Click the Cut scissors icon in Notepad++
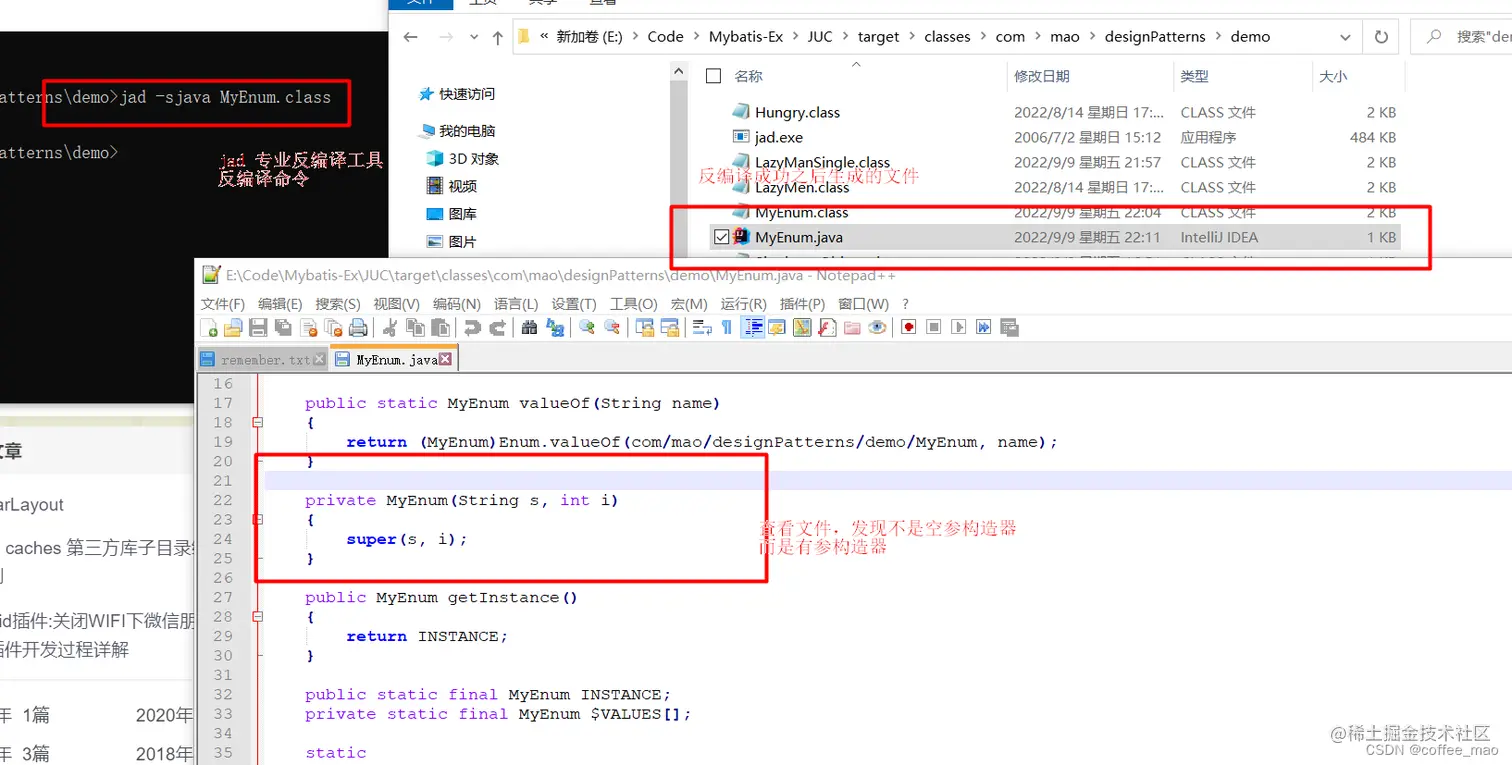This screenshot has height=765, width=1512. tap(388, 327)
